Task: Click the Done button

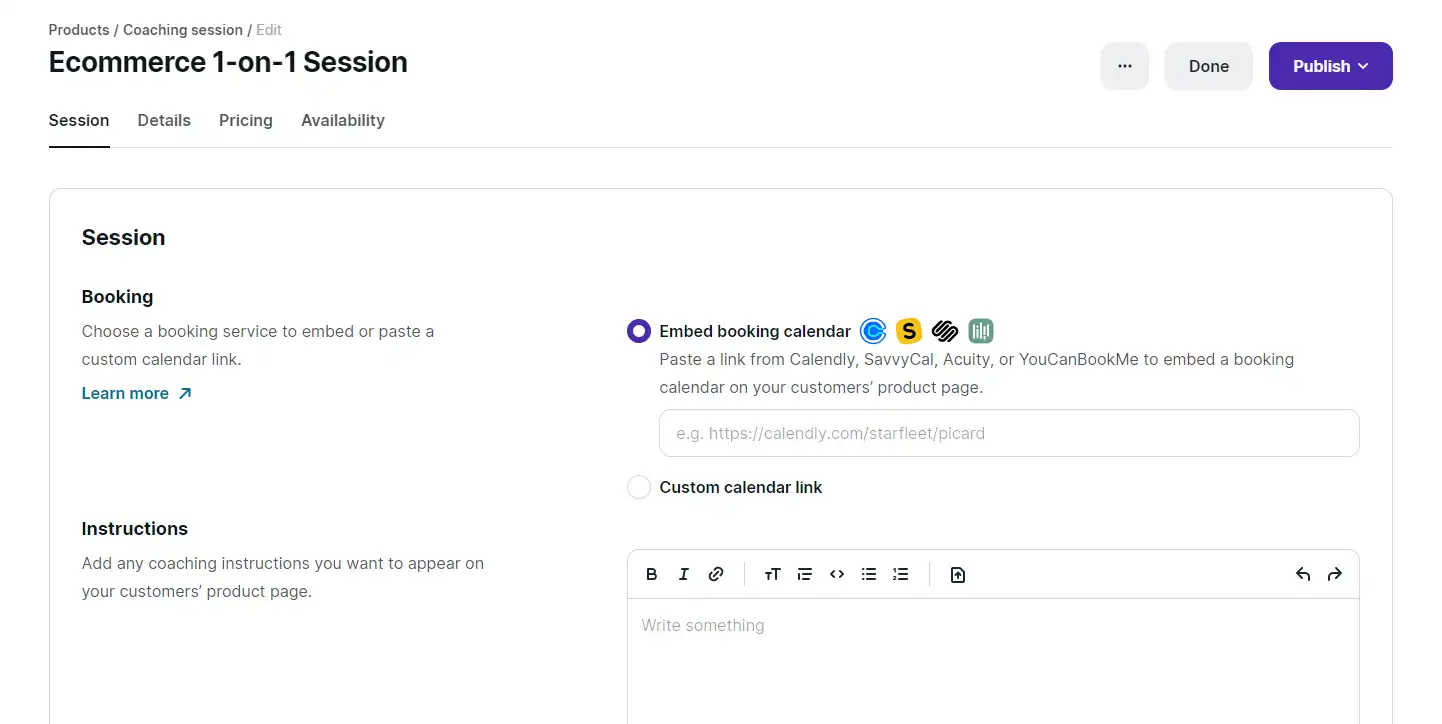Action: click(x=1209, y=66)
